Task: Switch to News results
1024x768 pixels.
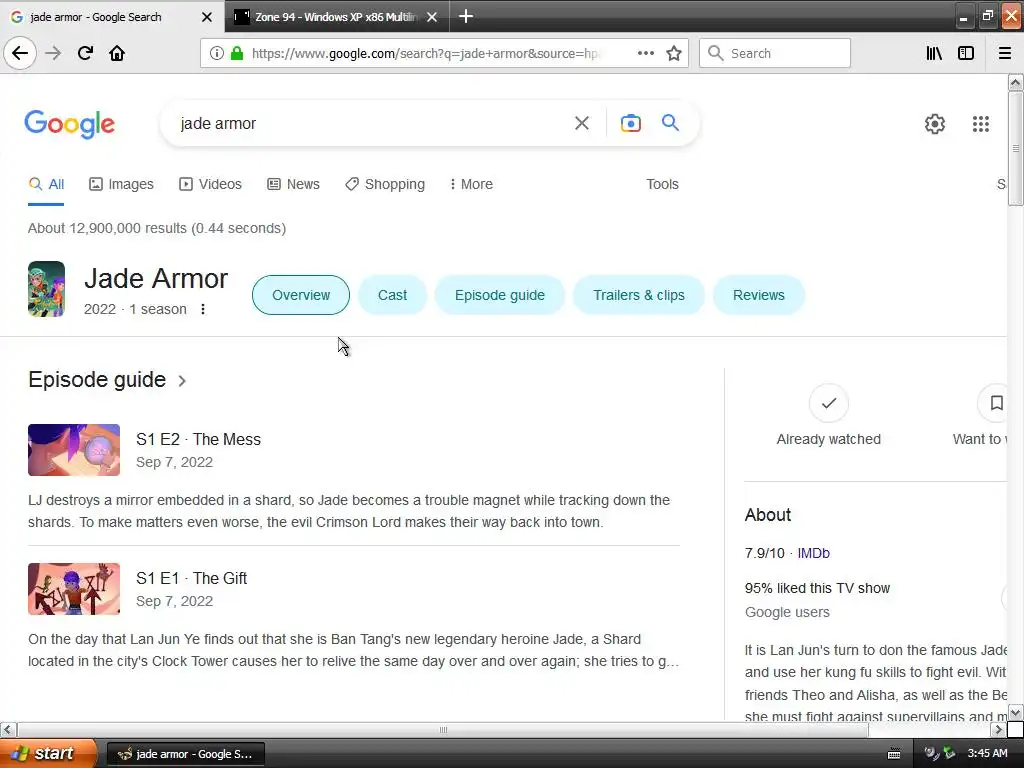Action: coord(294,184)
